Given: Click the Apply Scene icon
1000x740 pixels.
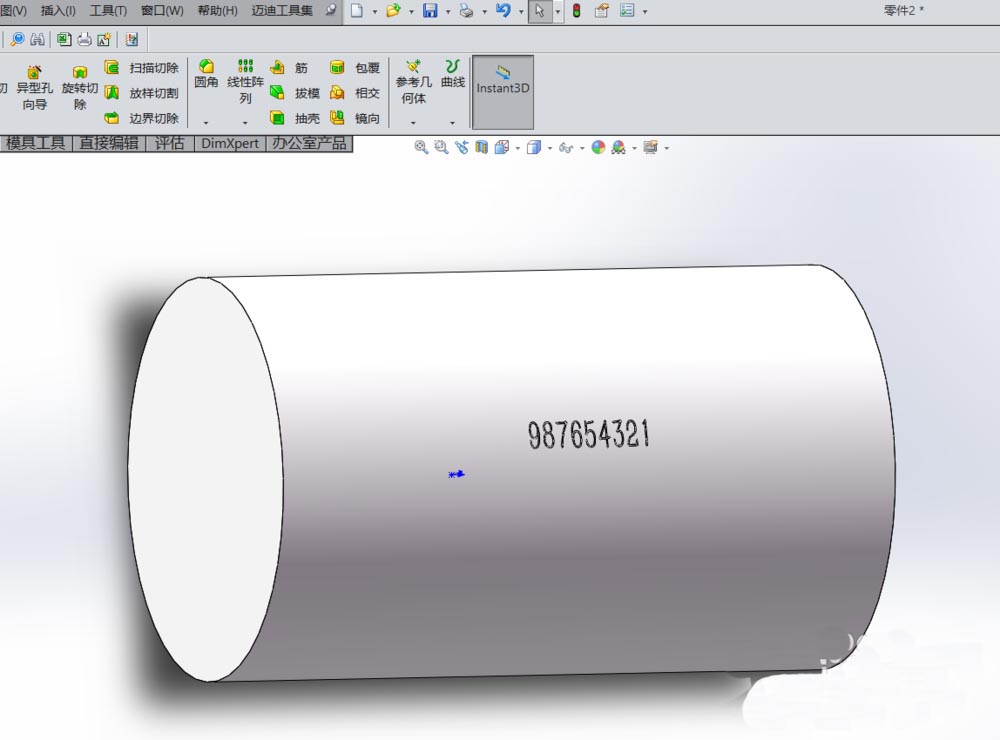Looking at the screenshot, I should click(619, 148).
